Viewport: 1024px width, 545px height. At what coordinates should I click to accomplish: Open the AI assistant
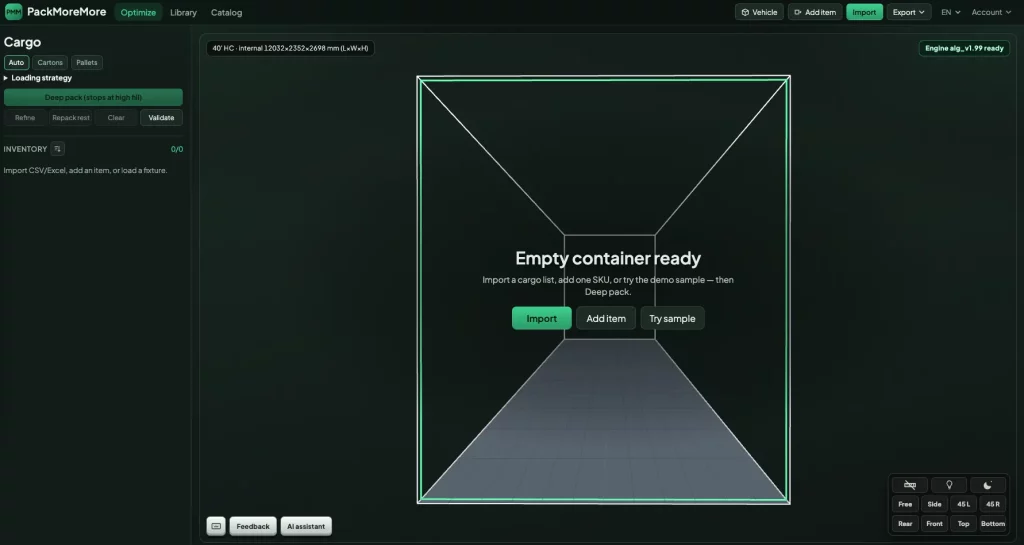coord(306,526)
